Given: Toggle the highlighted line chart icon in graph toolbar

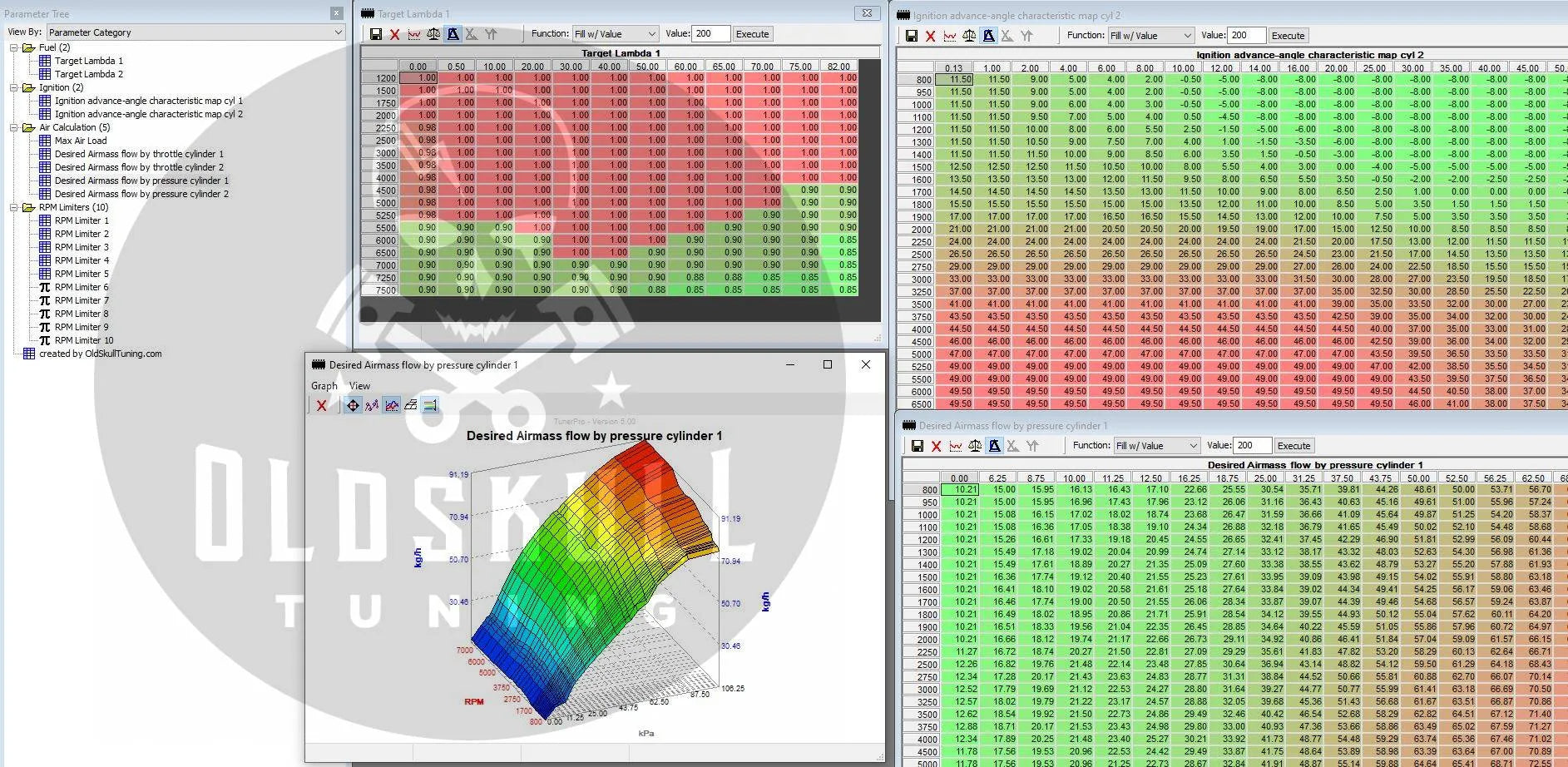Looking at the screenshot, I should (x=391, y=405).
